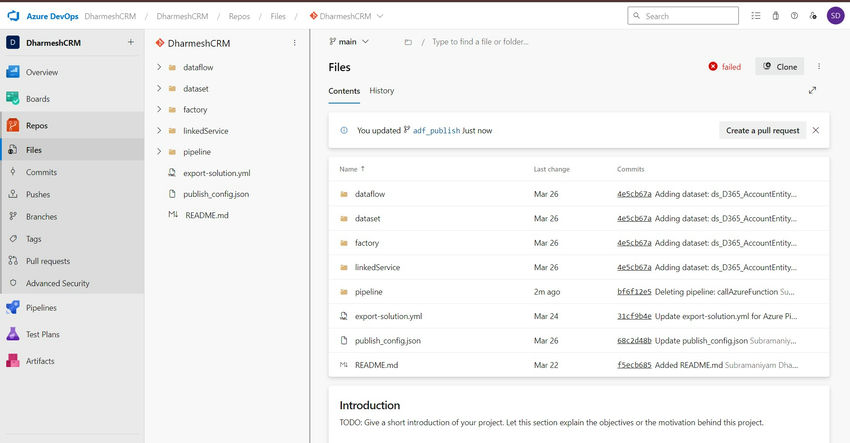Expand the pipeline folder in tree
Screen dimensions: 850x443
pos(159,152)
